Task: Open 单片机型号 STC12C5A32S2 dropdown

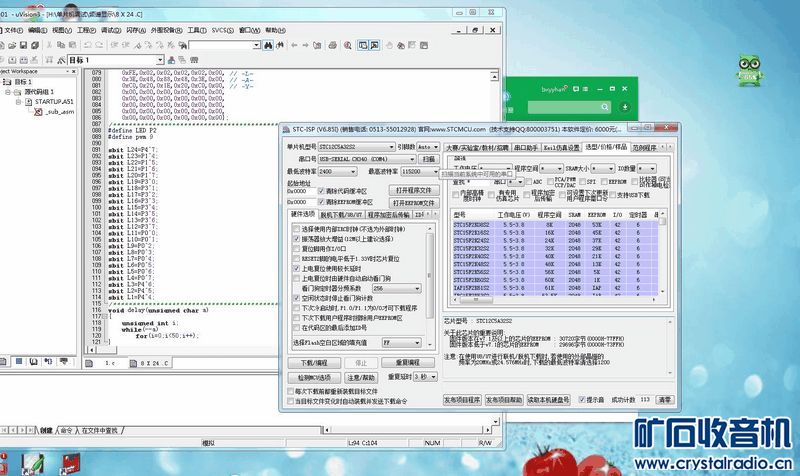Action: pyautogui.click(x=357, y=147)
